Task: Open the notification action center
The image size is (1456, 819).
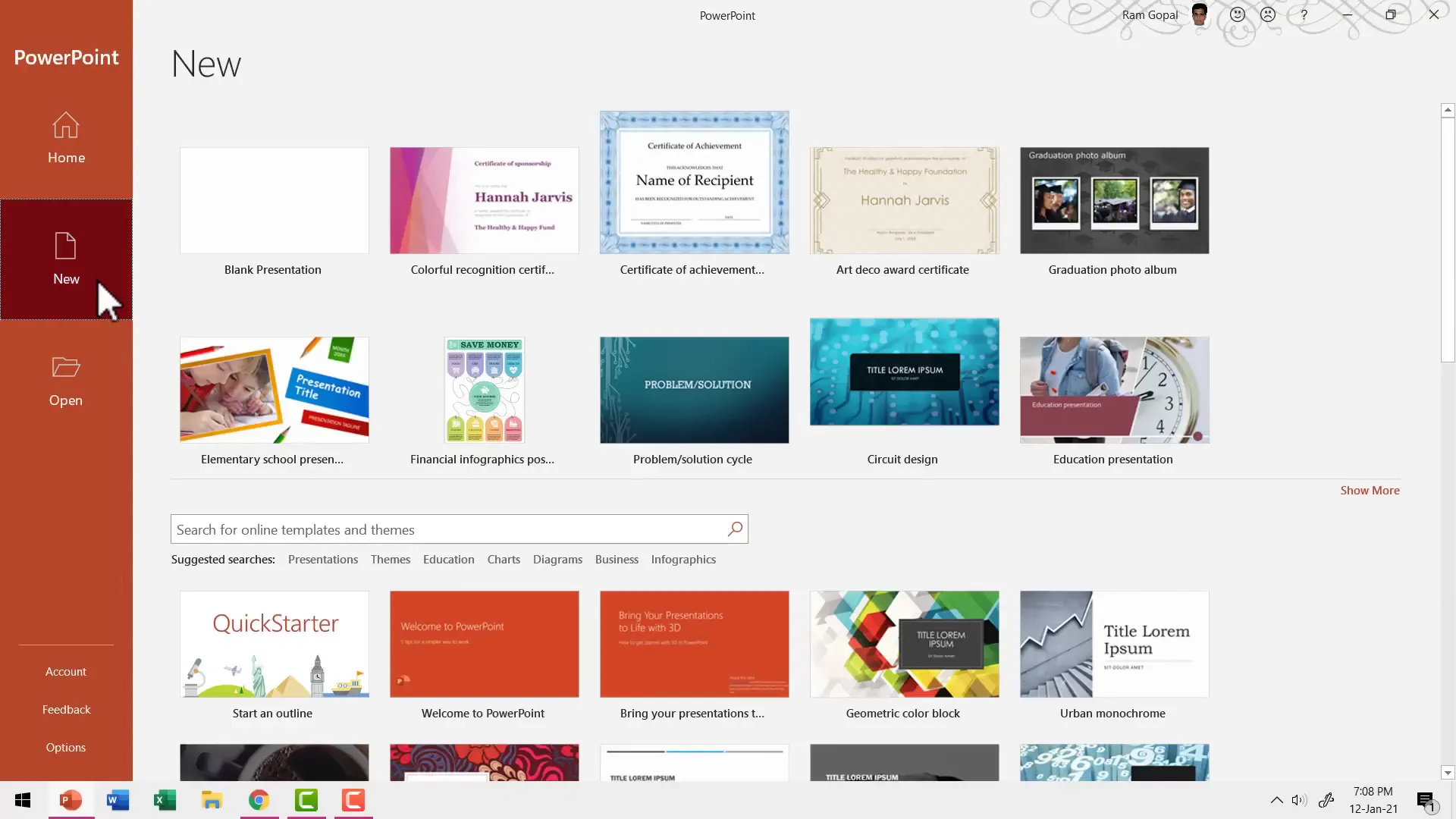Action: pyautogui.click(x=1427, y=801)
